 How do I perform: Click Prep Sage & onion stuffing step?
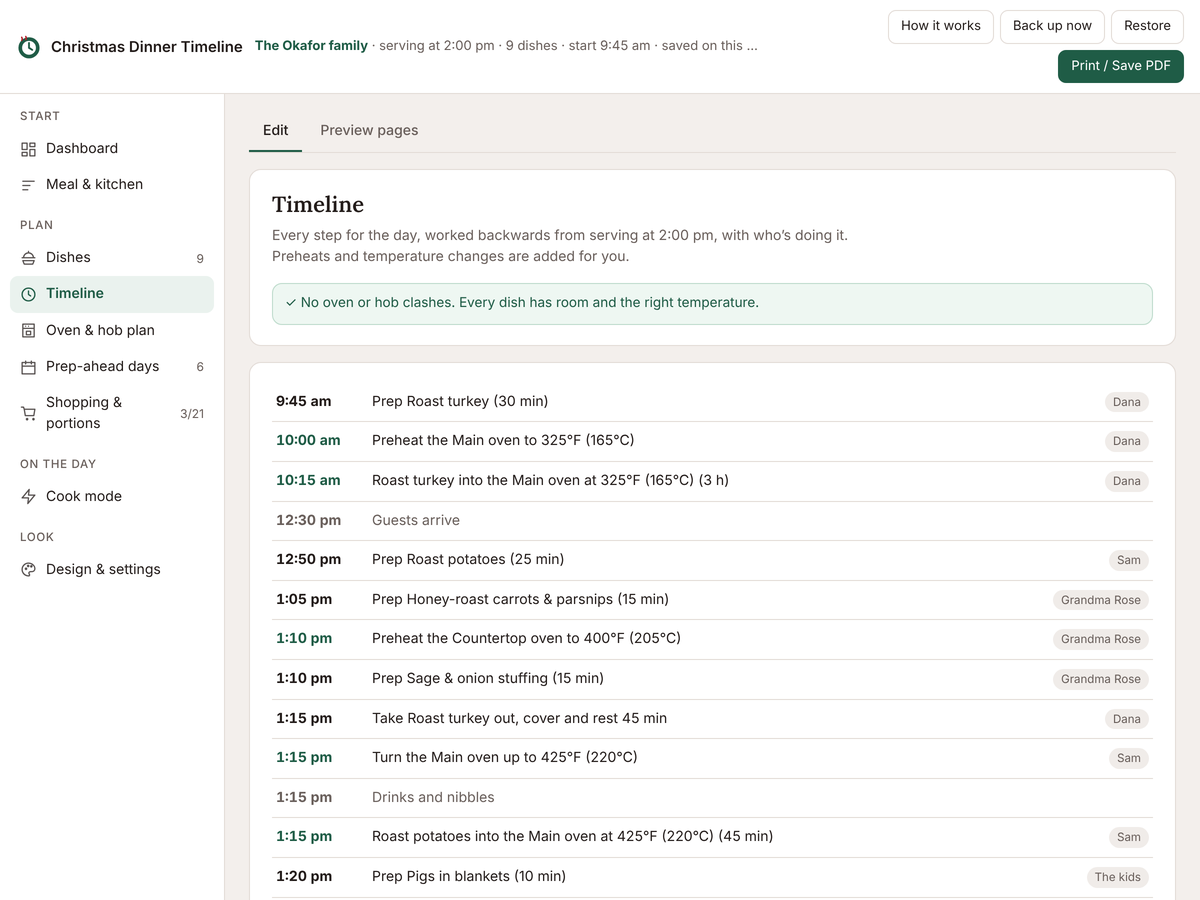tap(488, 678)
